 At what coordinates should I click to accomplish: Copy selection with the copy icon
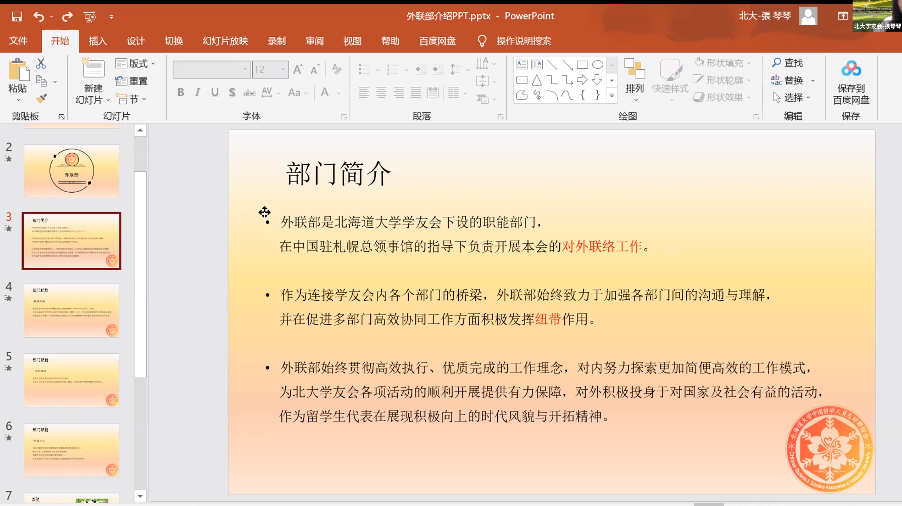pyautogui.click(x=41, y=81)
